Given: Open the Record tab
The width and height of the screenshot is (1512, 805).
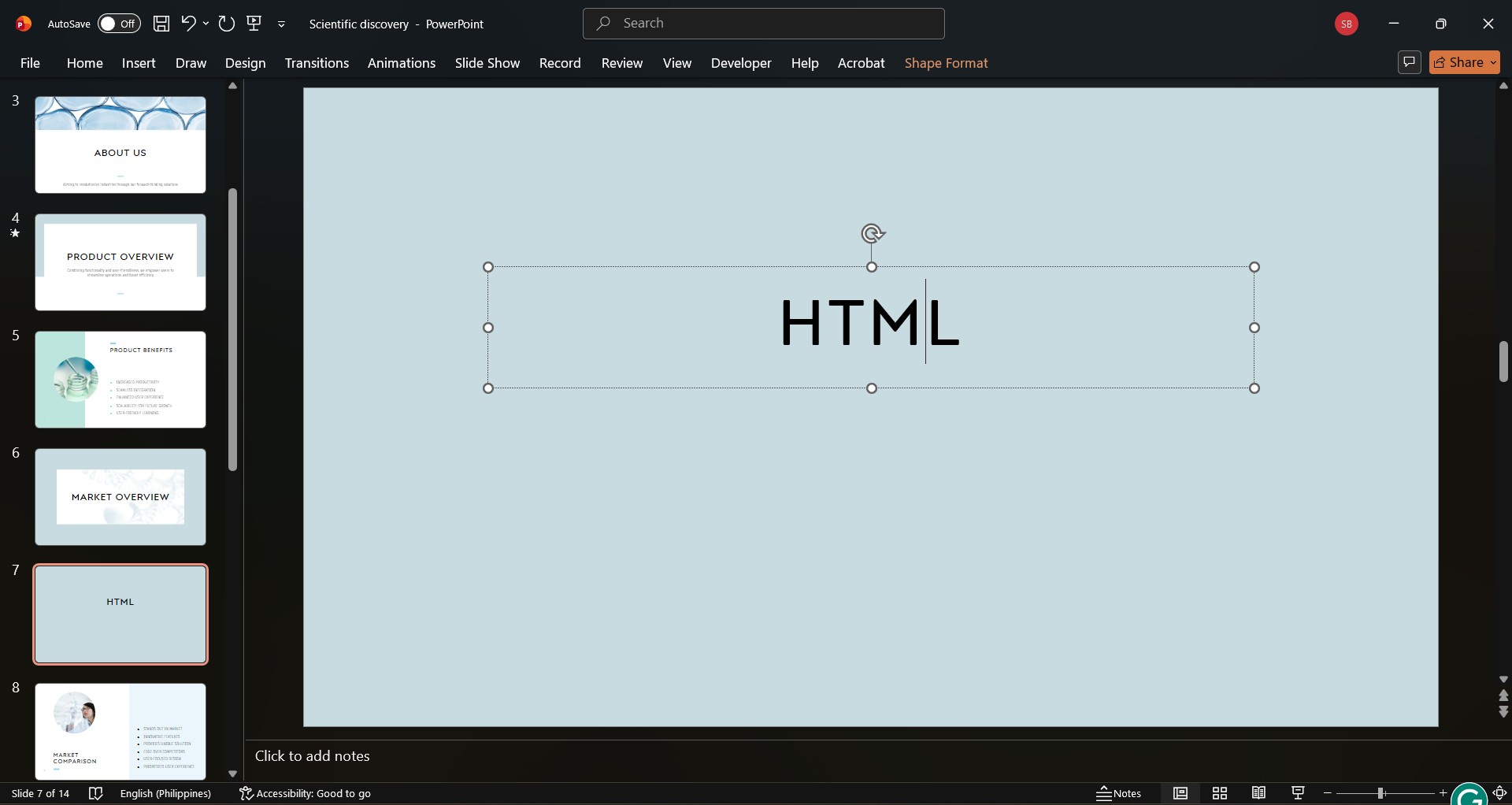Looking at the screenshot, I should pyautogui.click(x=560, y=63).
